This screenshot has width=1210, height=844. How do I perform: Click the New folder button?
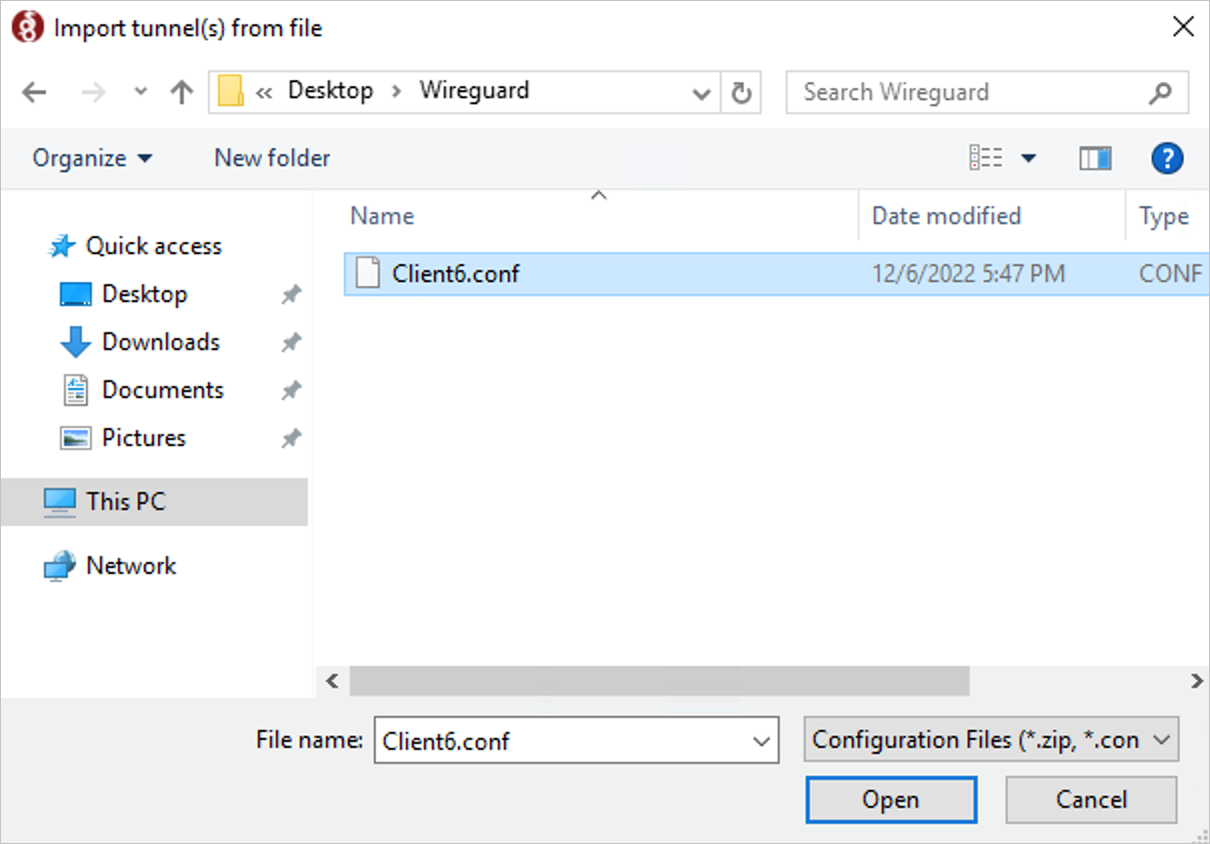tap(272, 158)
